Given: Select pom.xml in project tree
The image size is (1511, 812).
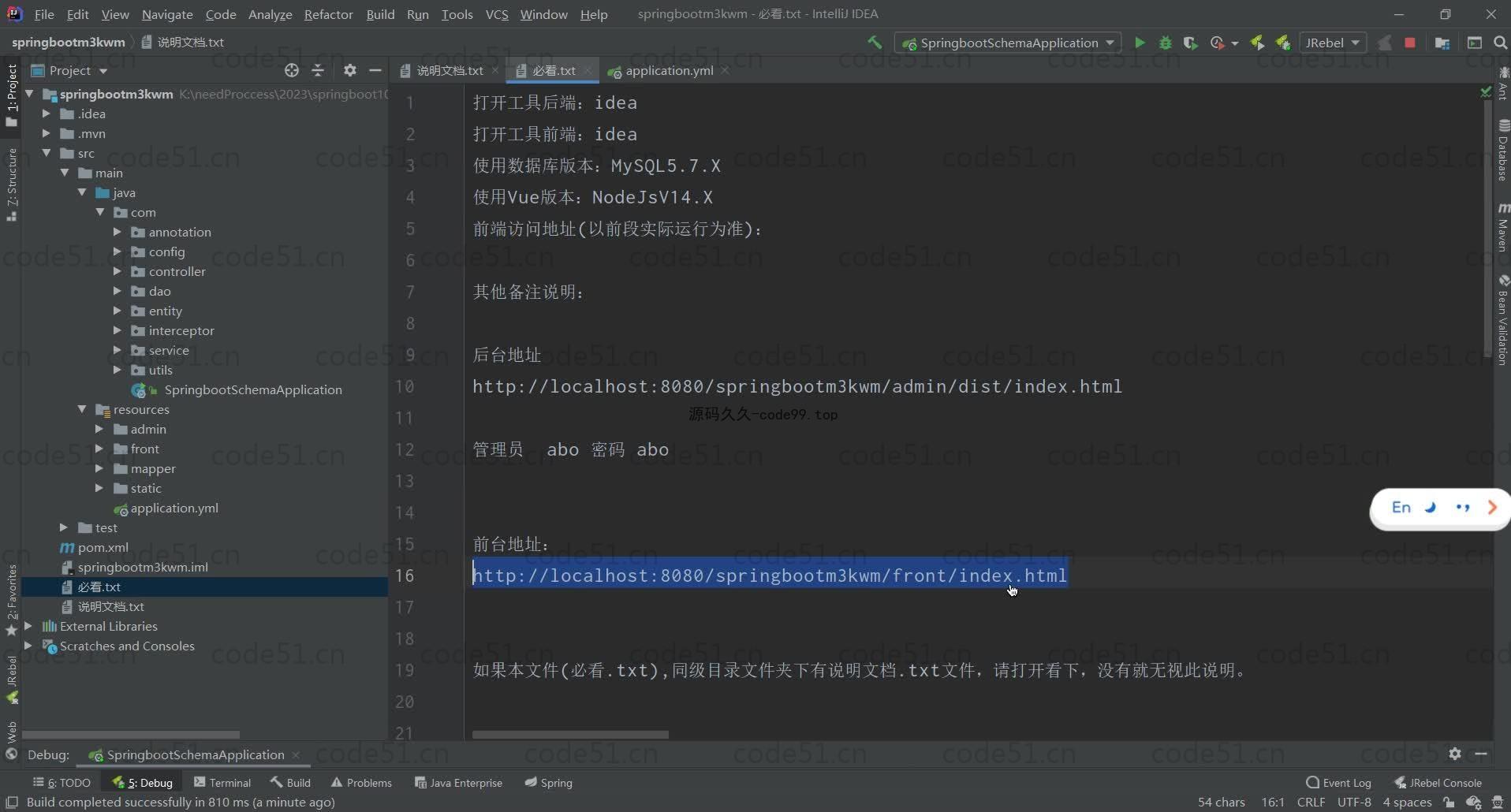Looking at the screenshot, I should pyautogui.click(x=103, y=547).
